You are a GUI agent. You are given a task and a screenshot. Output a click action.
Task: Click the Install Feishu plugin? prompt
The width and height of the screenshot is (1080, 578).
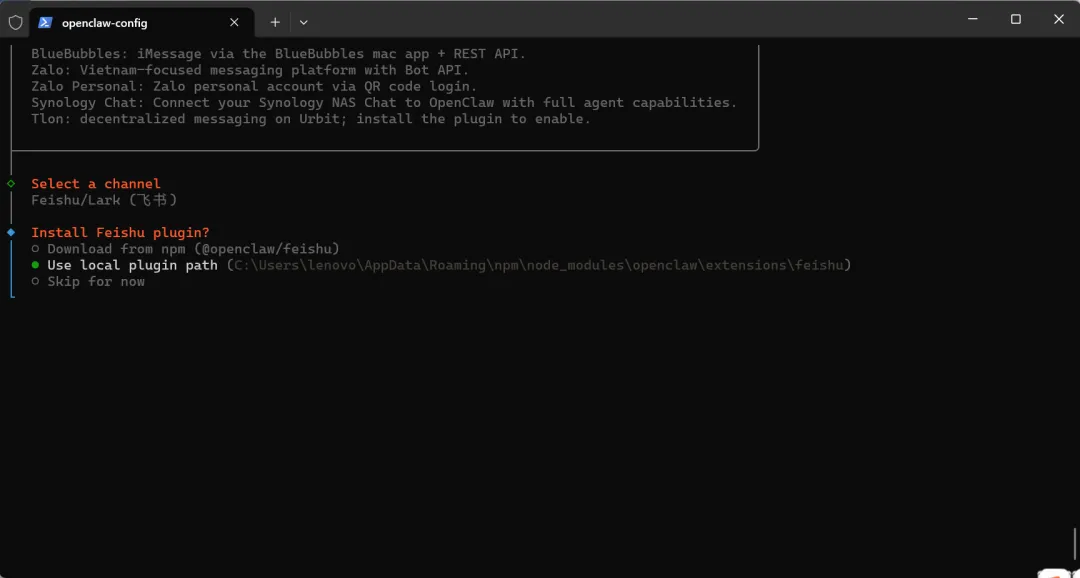tap(120, 233)
